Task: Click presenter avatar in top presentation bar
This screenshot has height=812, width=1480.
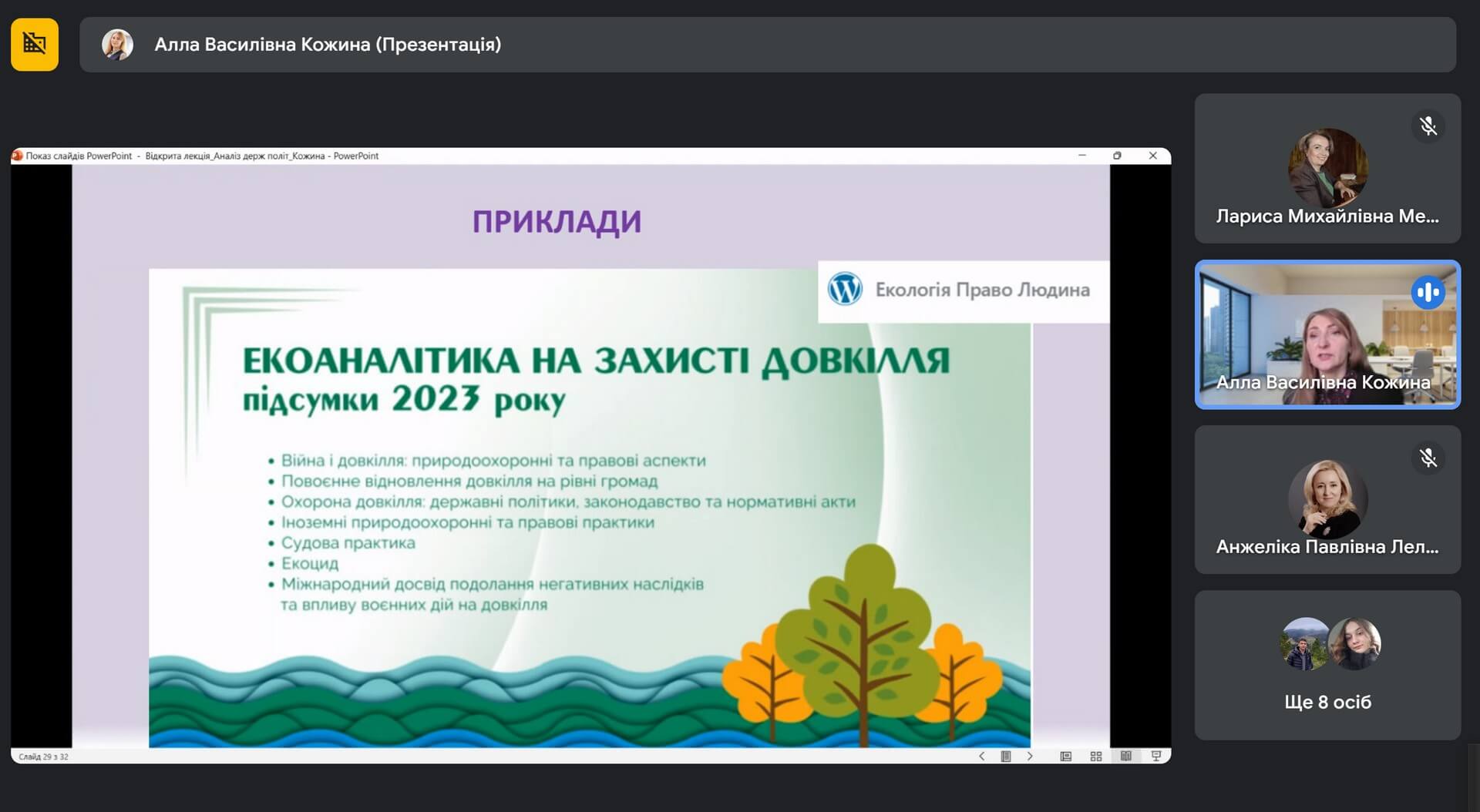Action: [x=117, y=45]
